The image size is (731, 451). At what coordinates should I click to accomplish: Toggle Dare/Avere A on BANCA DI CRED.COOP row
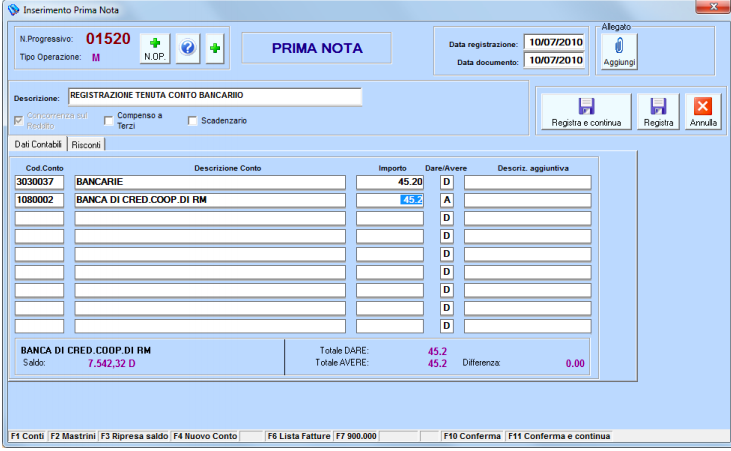coord(447,200)
